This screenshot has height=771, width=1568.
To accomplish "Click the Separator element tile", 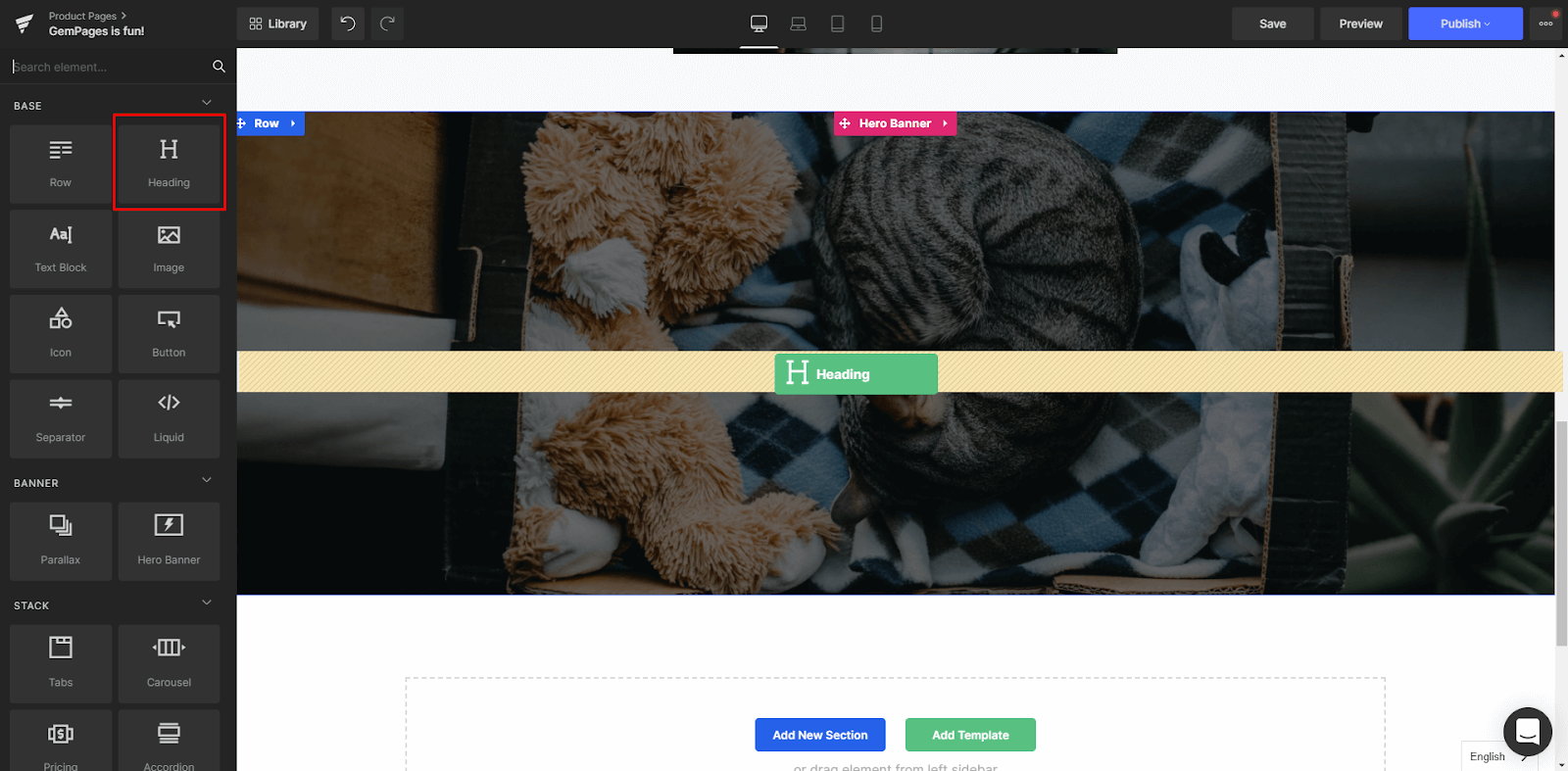I will point(61,418).
